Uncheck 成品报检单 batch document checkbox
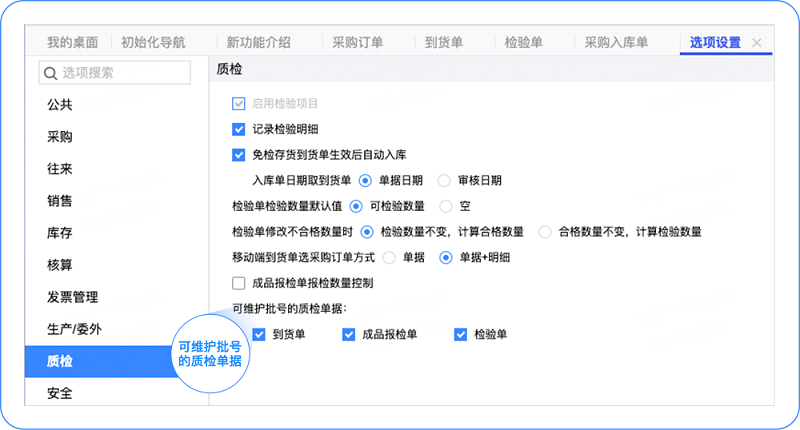The width and height of the screenshot is (800, 430). click(348, 335)
